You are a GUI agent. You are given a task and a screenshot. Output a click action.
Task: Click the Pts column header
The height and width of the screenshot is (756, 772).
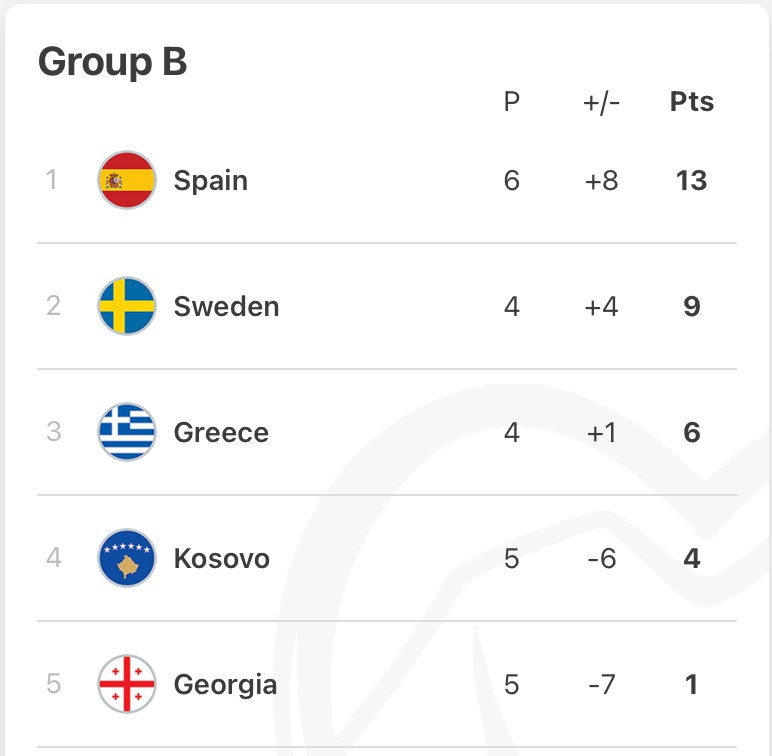click(x=692, y=102)
